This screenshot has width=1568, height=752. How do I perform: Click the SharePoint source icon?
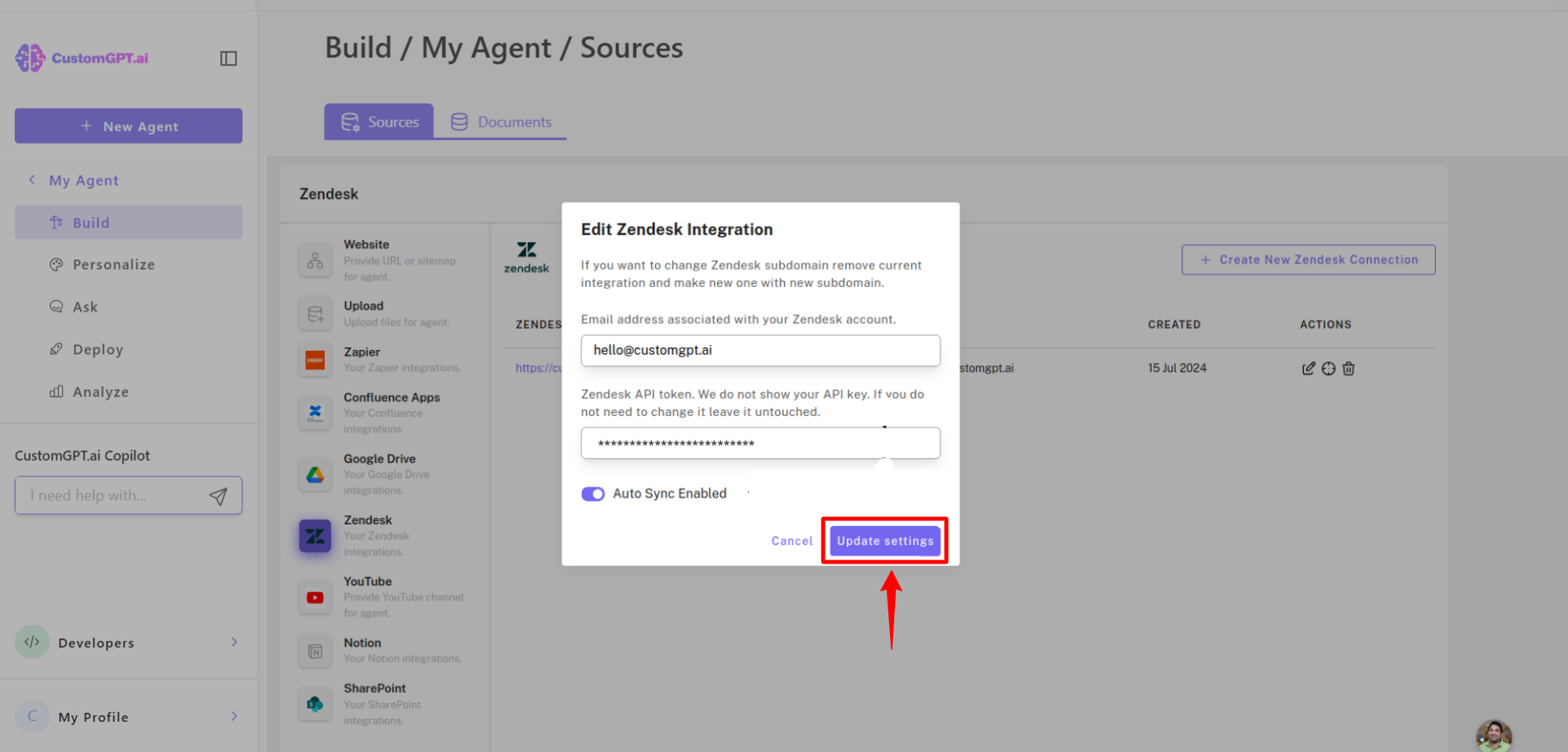[315, 704]
